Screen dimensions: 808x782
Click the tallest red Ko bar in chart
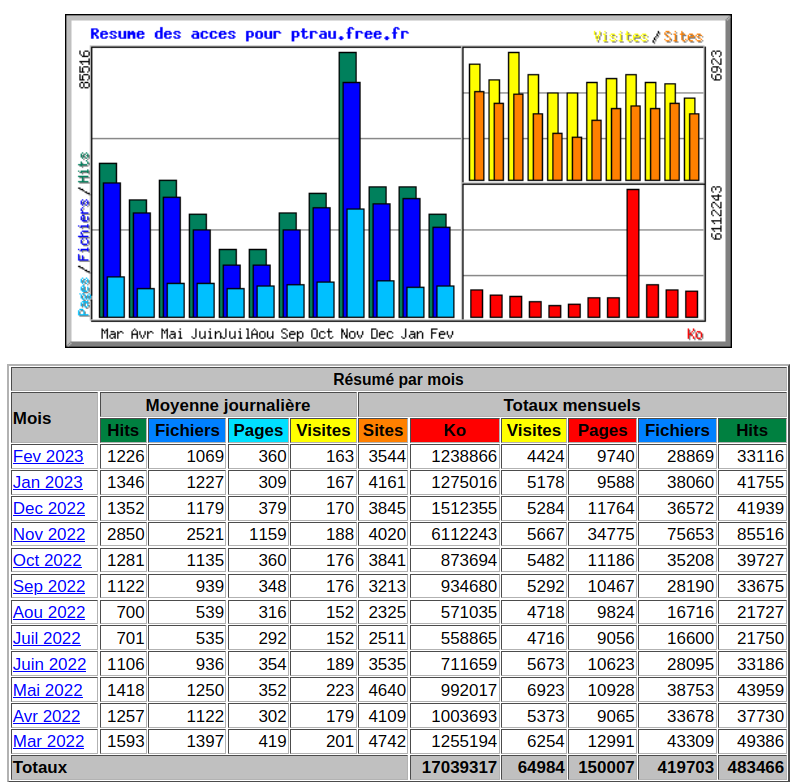pyautogui.click(x=633, y=253)
